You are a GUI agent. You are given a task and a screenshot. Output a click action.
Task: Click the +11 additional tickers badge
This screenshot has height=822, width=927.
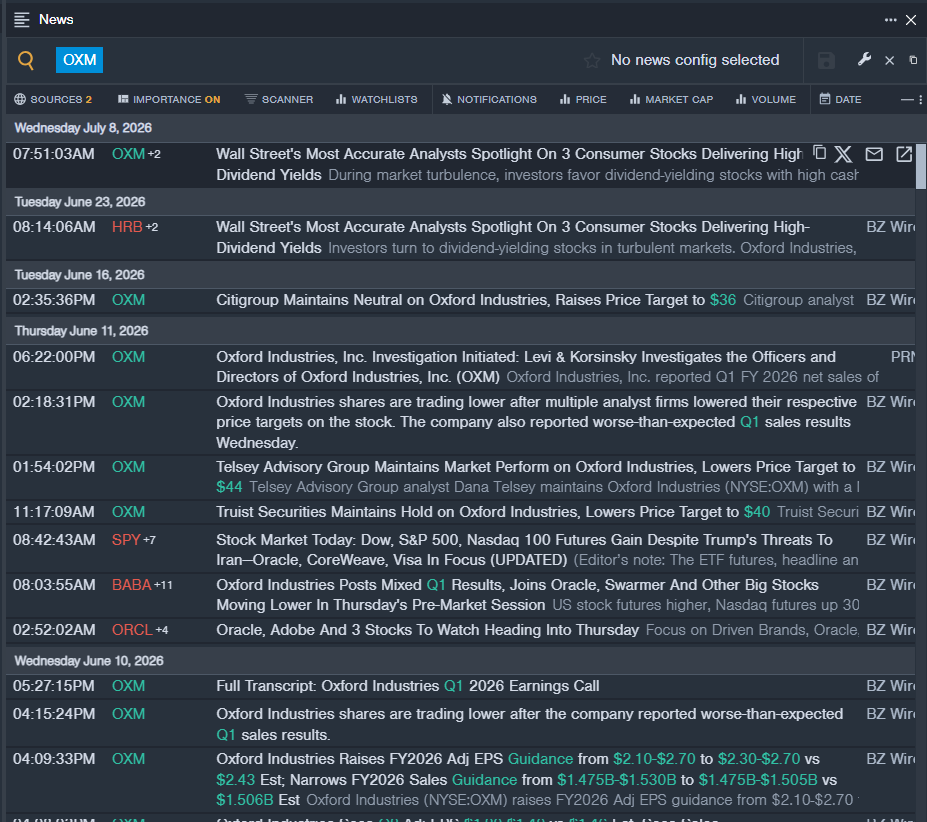163,585
